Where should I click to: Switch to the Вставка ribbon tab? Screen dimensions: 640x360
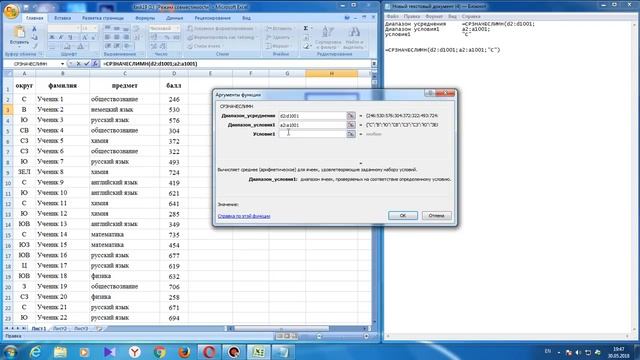[62, 18]
